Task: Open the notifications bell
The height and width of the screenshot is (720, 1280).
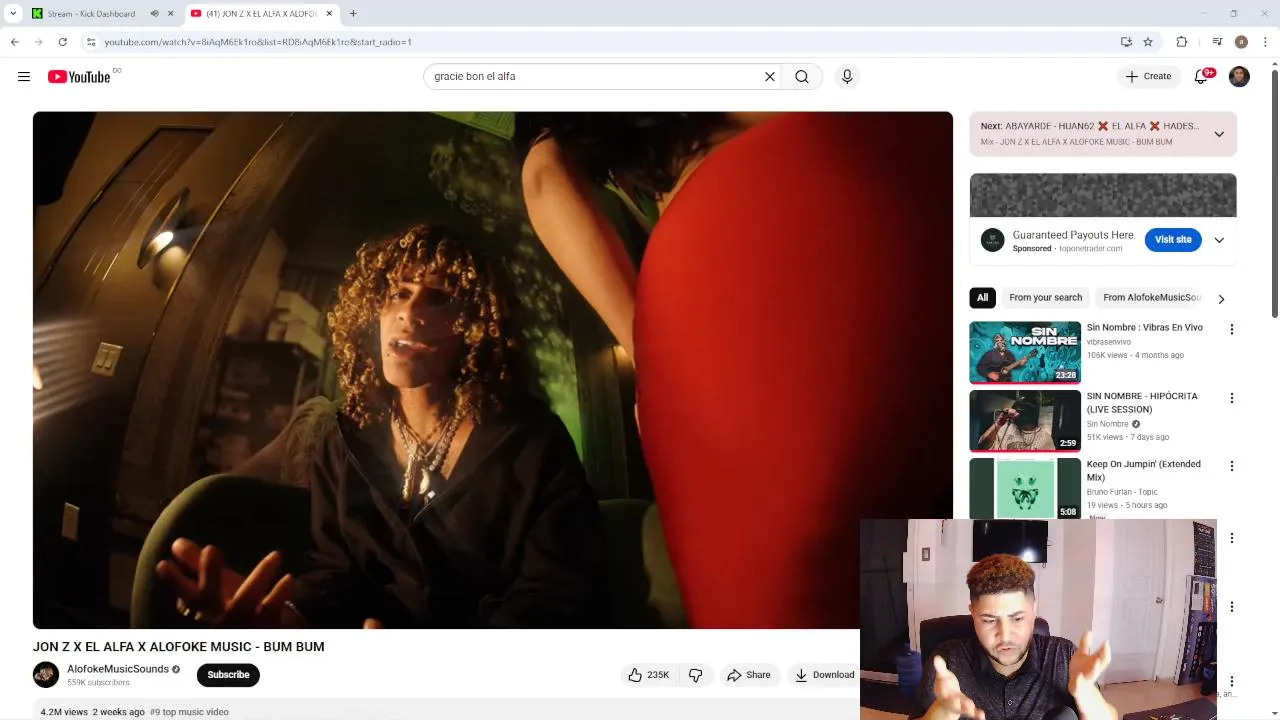Action: [1201, 76]
